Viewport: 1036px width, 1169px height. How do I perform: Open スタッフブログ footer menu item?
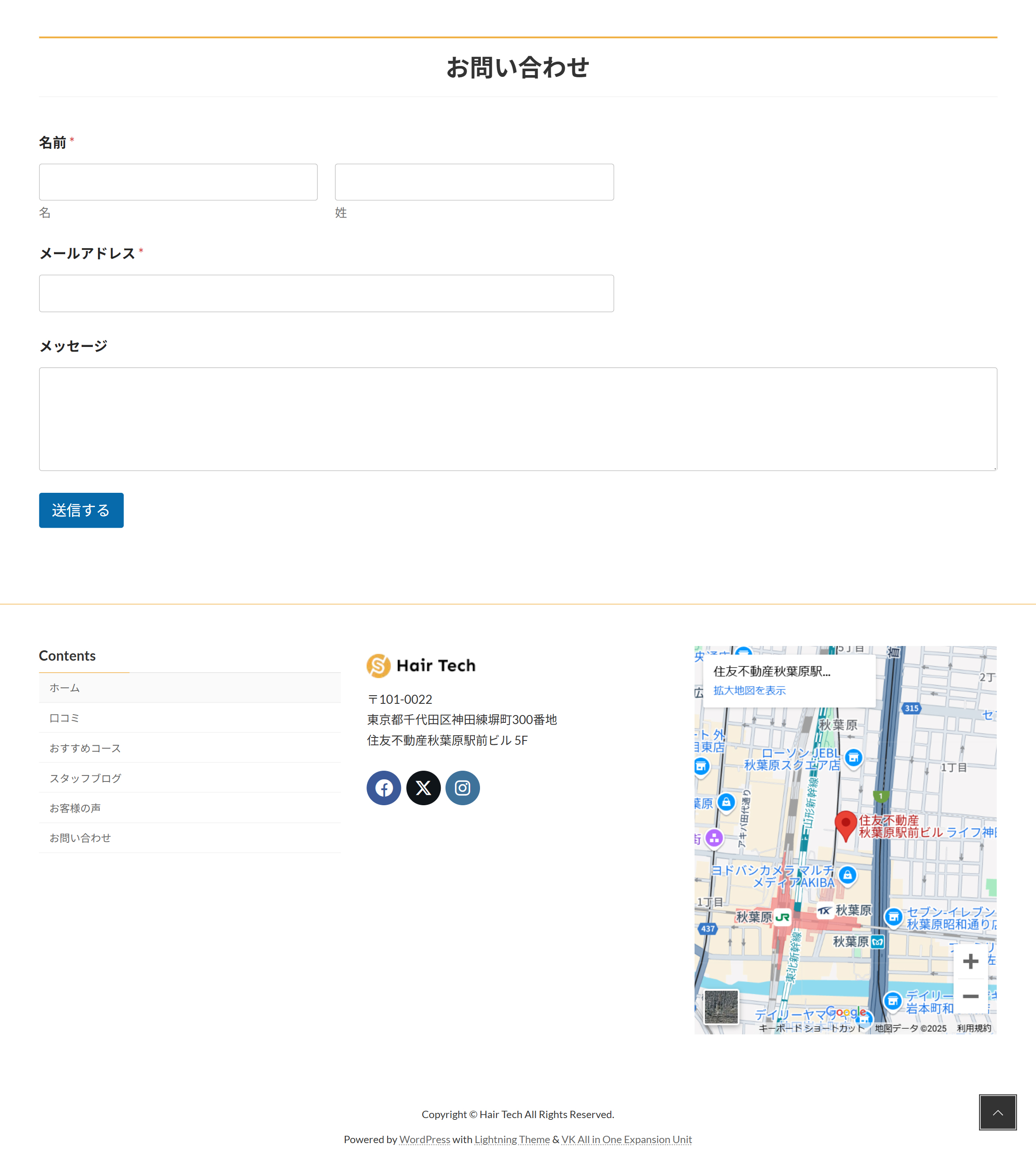(x=85, y=778)
